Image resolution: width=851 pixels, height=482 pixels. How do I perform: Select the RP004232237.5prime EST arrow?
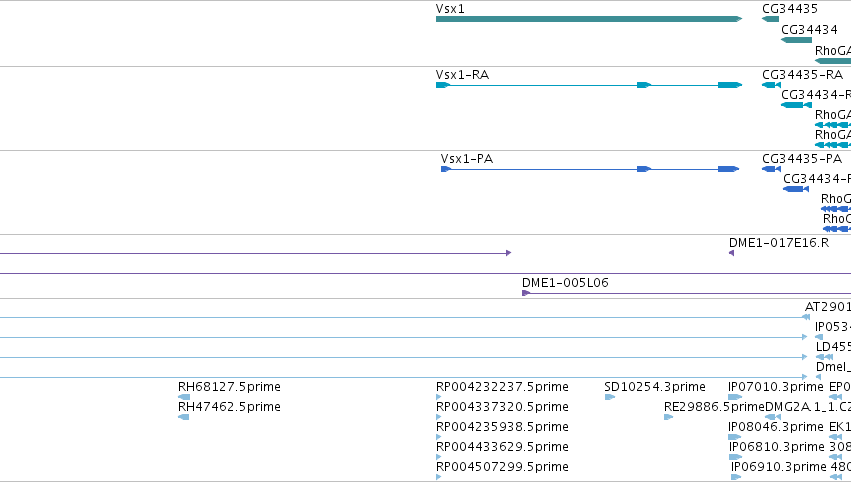pyautogui.click(x=439, y=397)
